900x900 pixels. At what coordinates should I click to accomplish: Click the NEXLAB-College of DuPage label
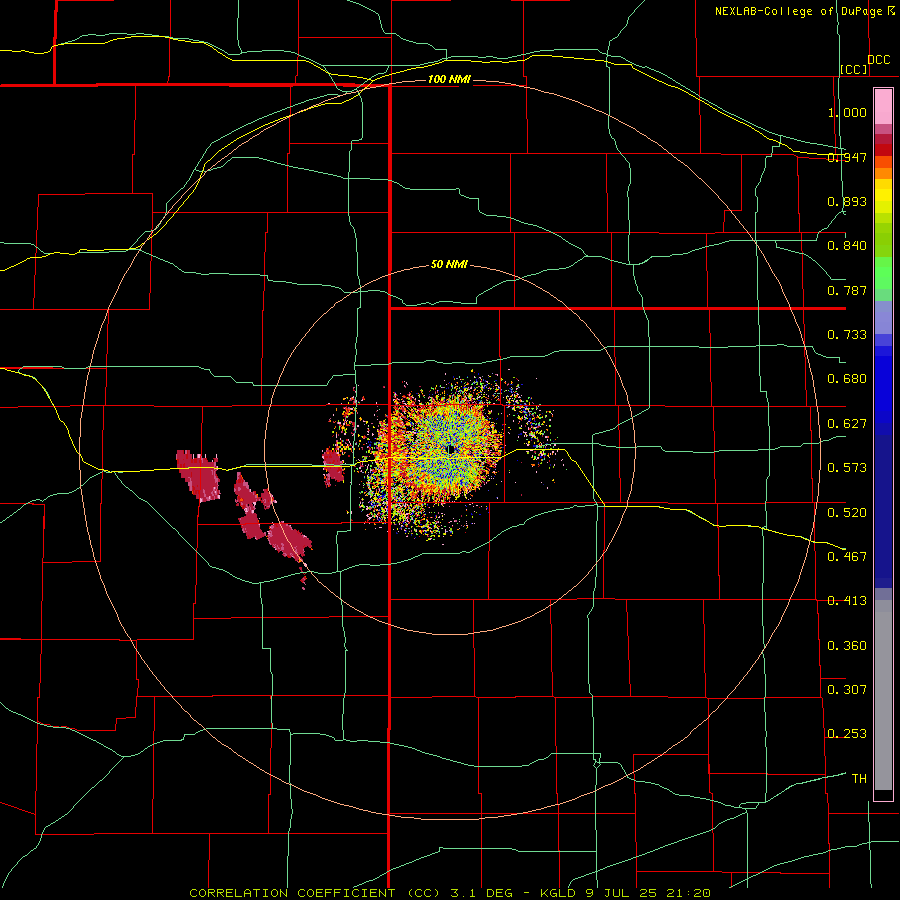[x=799, y=11]
